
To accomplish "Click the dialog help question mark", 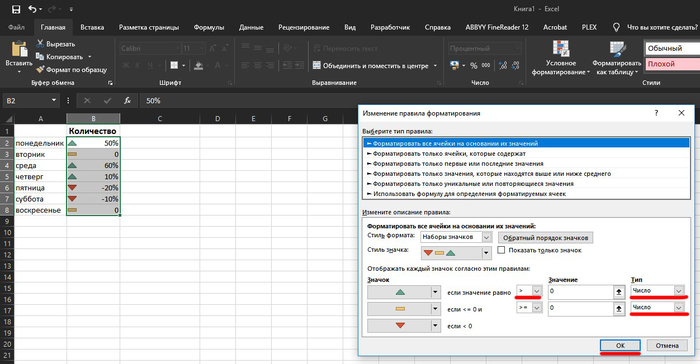I will coord(656,113).
